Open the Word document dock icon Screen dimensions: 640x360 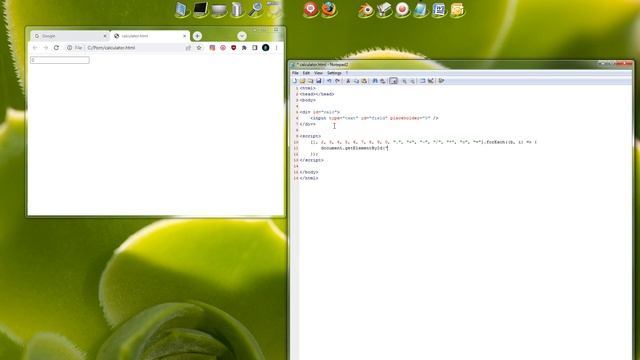(439, 9)
